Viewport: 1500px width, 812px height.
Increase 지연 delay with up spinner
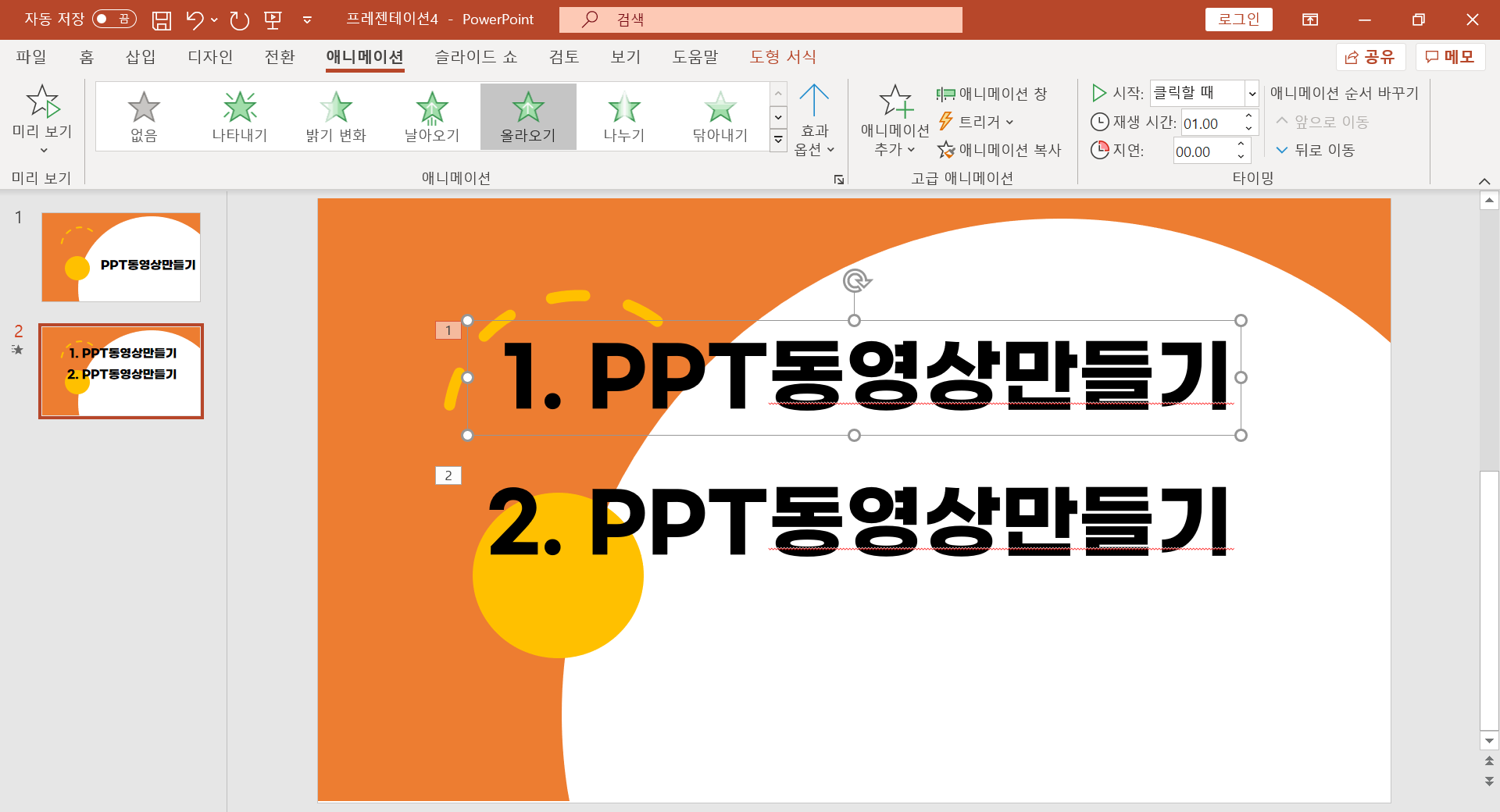(x=1241, y=144)
